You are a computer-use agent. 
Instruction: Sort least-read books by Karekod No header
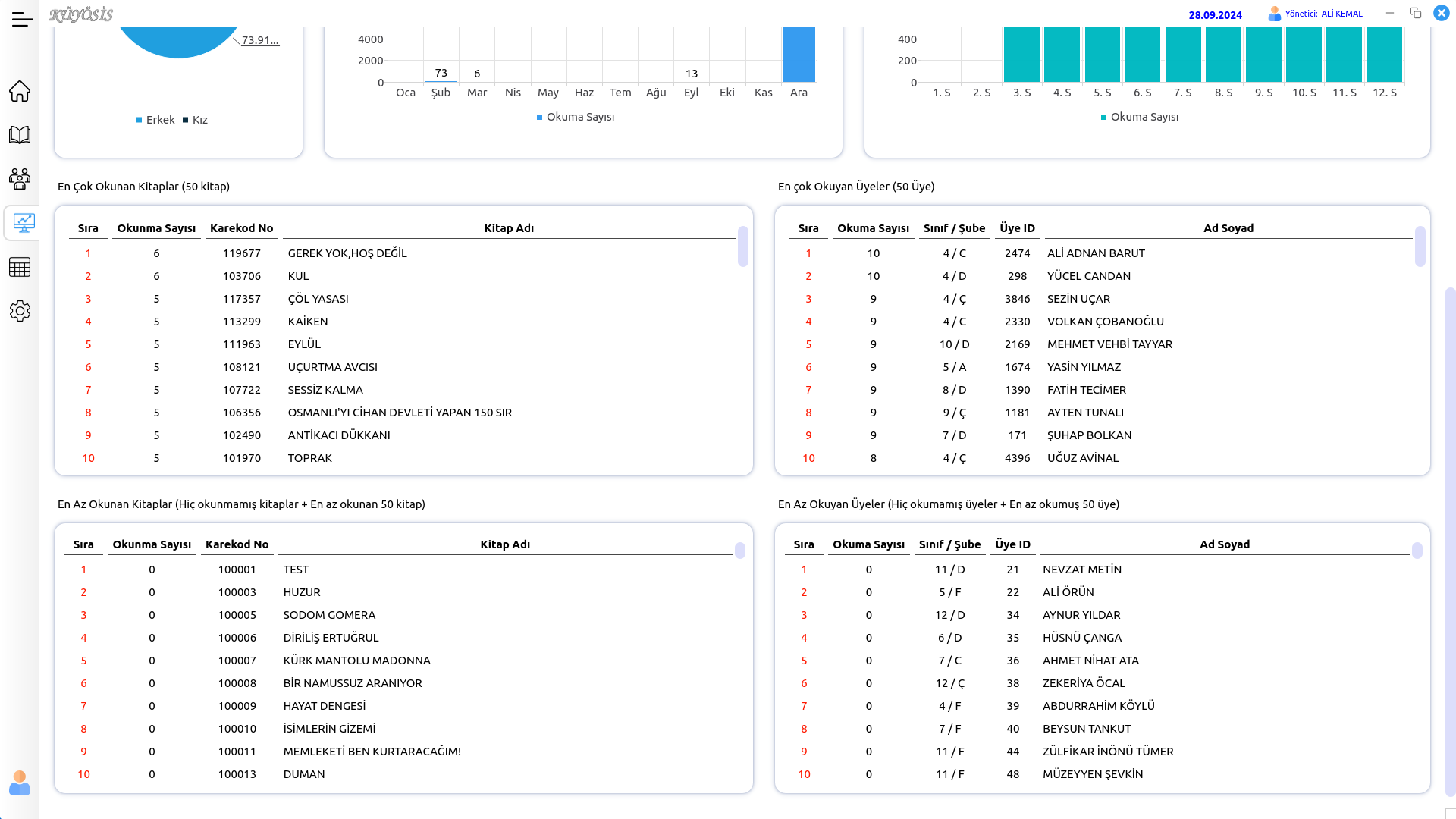(x=237, y=544)
